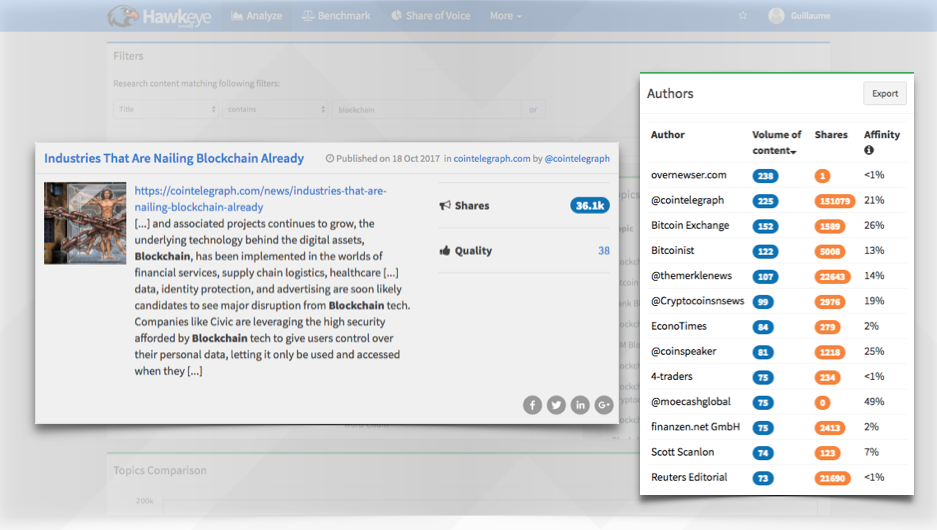Select author Reuters Editorial
937x530 pixels.
(689, 477)
